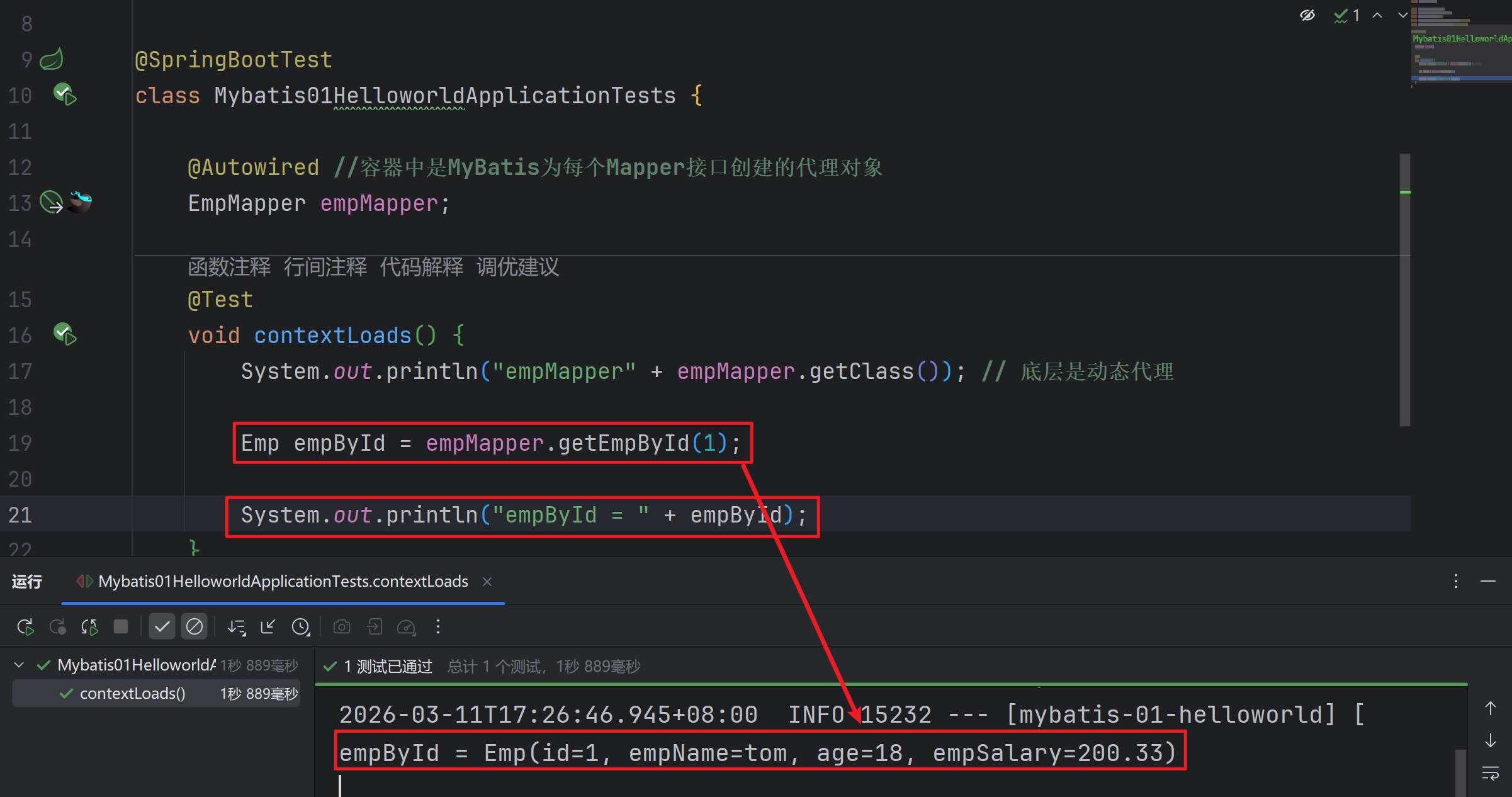Select contextLoads() in test tree
The height and width of the screenshot is (797, 1512).
[132, 693]
